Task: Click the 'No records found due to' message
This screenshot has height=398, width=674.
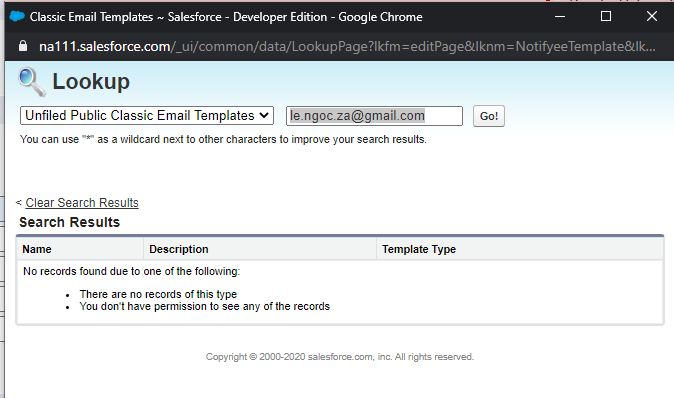Action: click(x=132, y=272)
